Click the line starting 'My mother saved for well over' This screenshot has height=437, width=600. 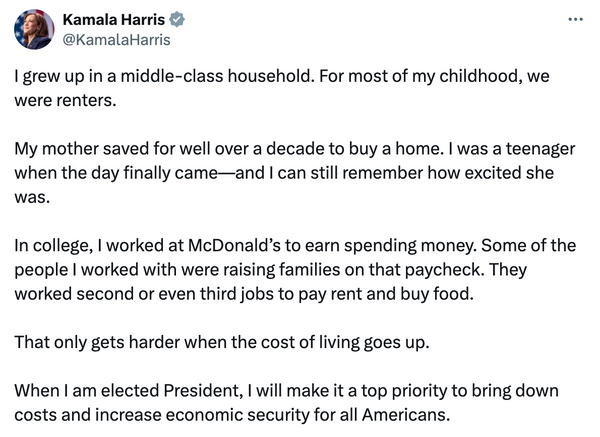tap(295, 149)
